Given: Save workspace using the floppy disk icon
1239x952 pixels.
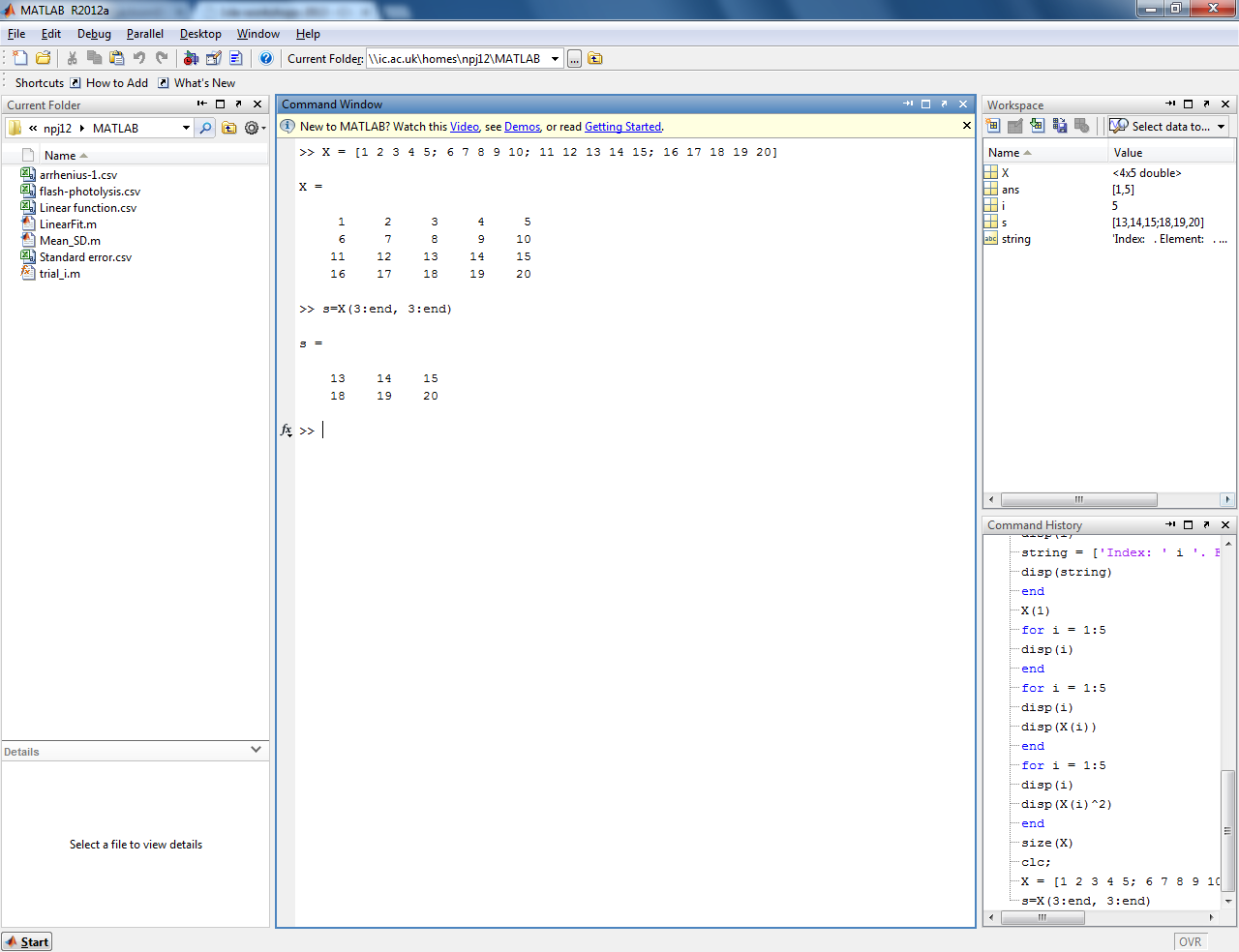Looking at the screenshot, I should 1060,126.
